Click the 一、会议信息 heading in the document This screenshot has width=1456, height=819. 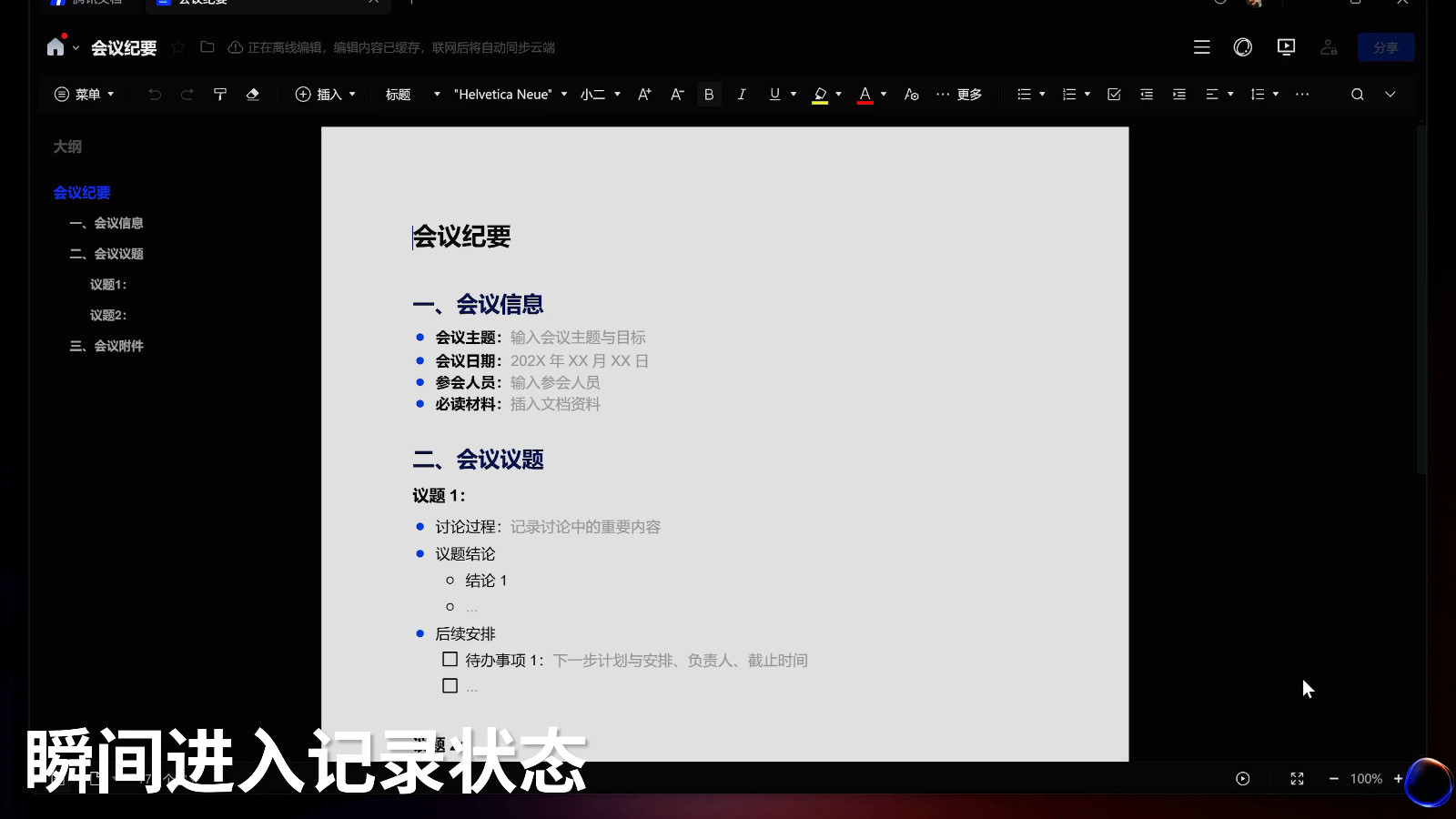pyautogui.click(x=478, y=305)
